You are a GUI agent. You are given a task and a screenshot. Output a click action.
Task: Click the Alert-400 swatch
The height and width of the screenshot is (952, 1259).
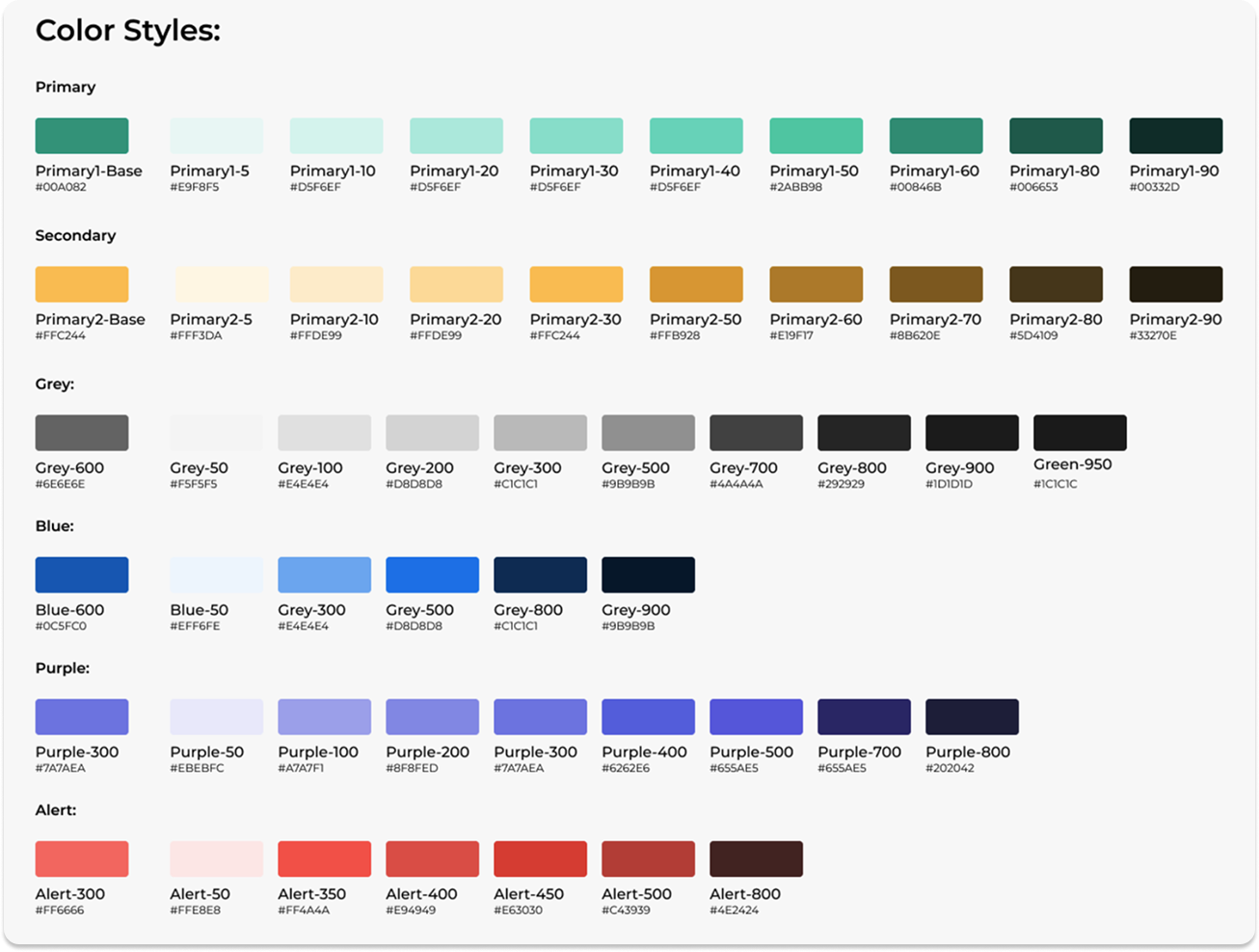(x=433, y=859)
